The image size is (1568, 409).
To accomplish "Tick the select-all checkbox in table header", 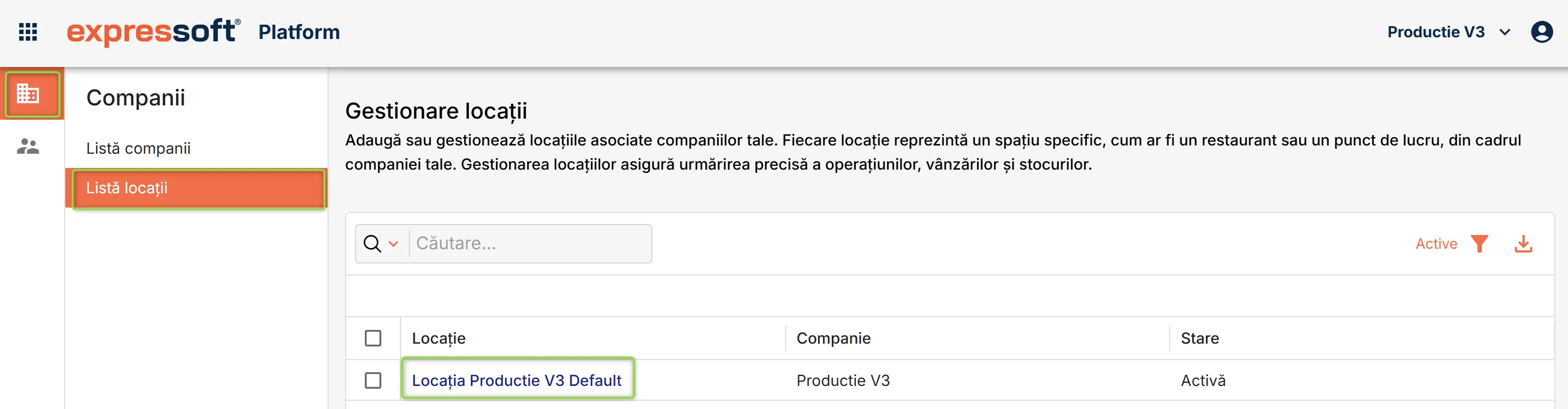I will tap(373, 338).
